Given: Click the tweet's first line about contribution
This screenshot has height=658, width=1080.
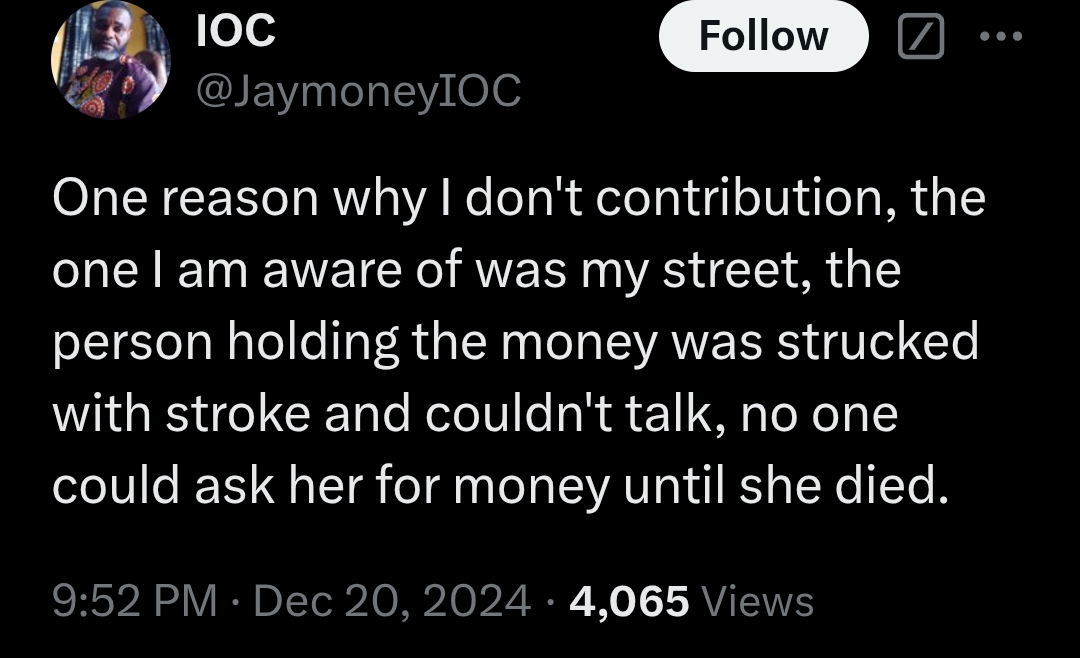Looking at the screenshot, I should click(519, 199).
